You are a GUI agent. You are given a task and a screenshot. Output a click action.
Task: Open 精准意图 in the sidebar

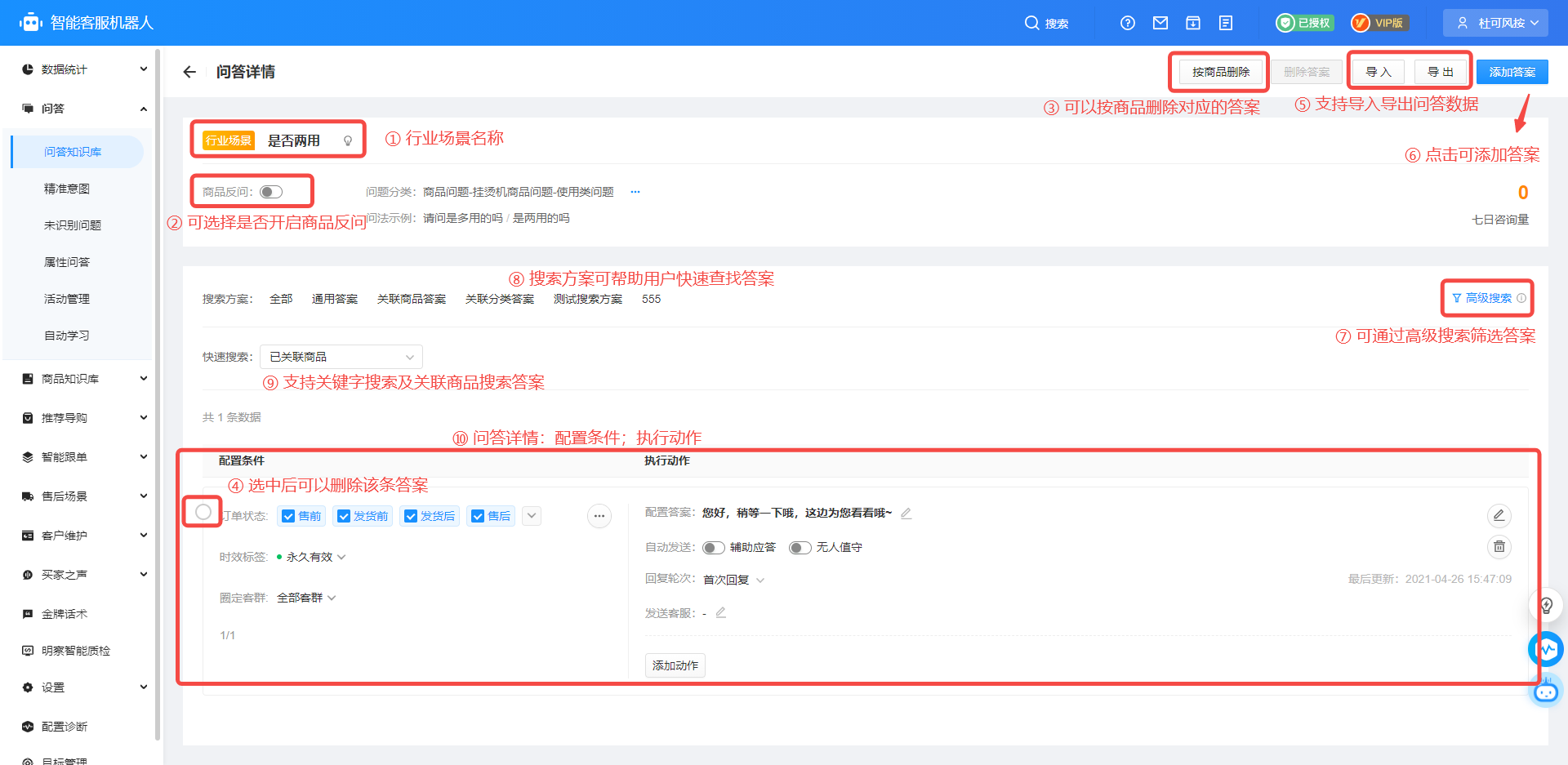67,189
